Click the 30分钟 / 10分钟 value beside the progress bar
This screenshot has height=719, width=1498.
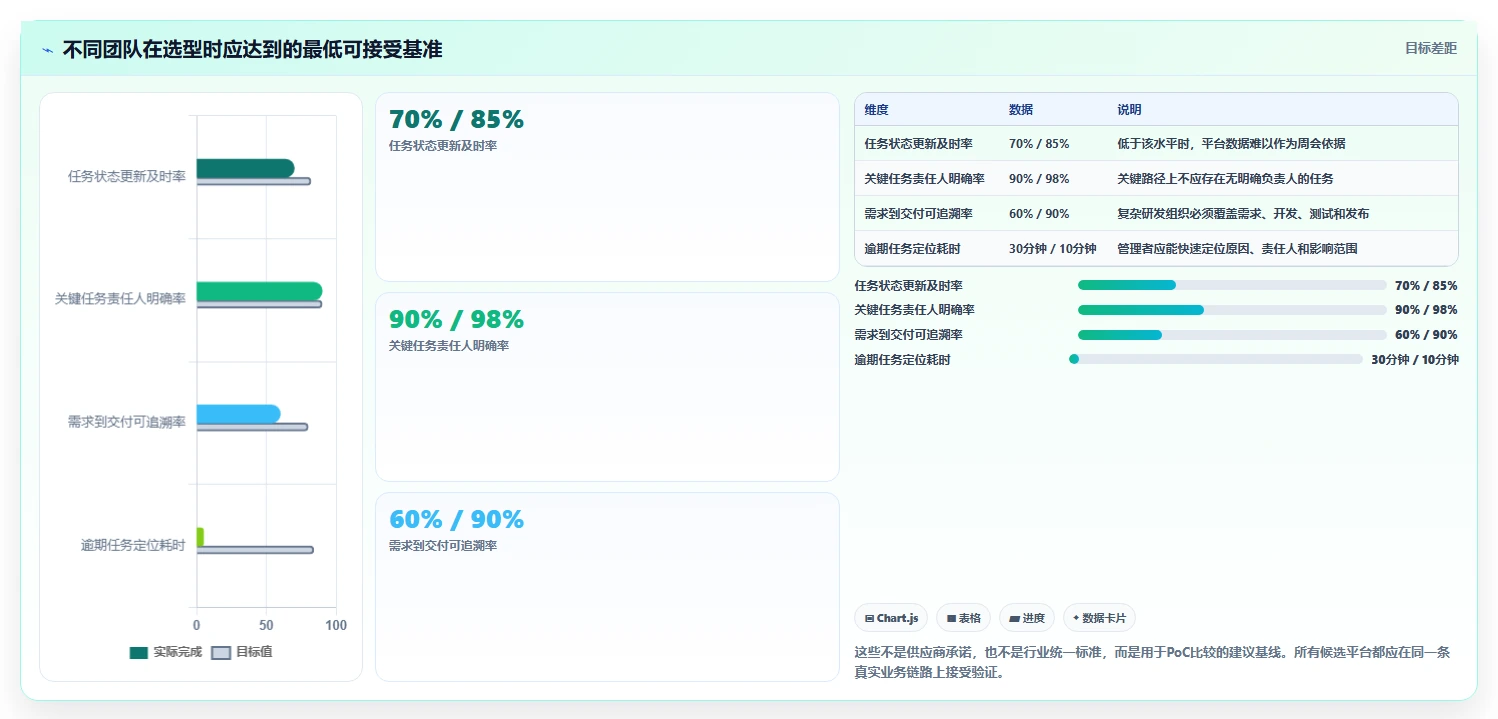point(1415,360)
